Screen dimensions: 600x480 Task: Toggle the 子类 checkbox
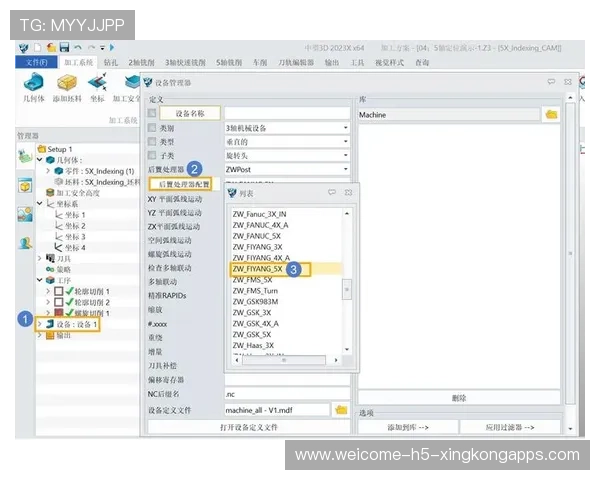click(152, 156)
